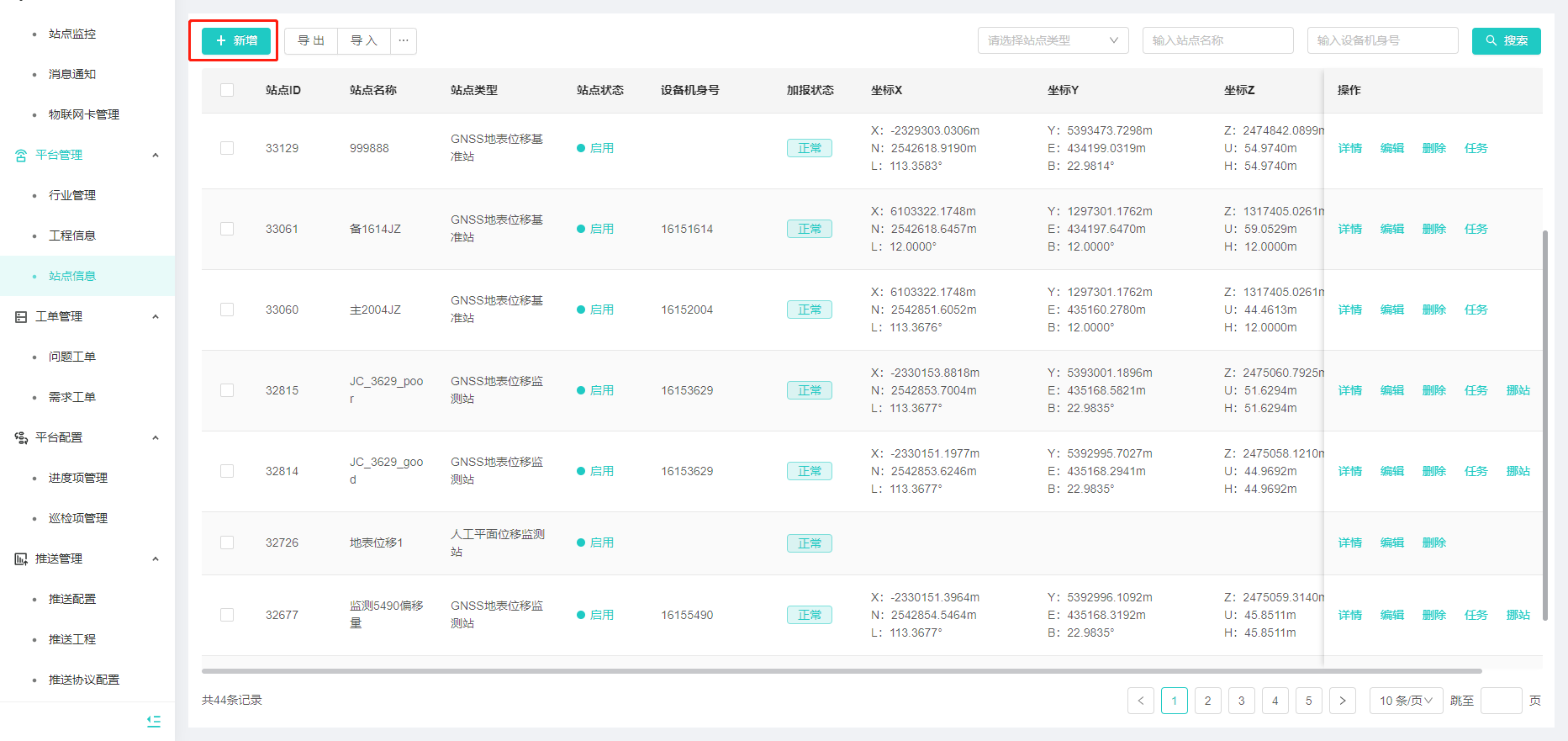
Task: Toggle the select-all header checkbox
Action: 227,90
